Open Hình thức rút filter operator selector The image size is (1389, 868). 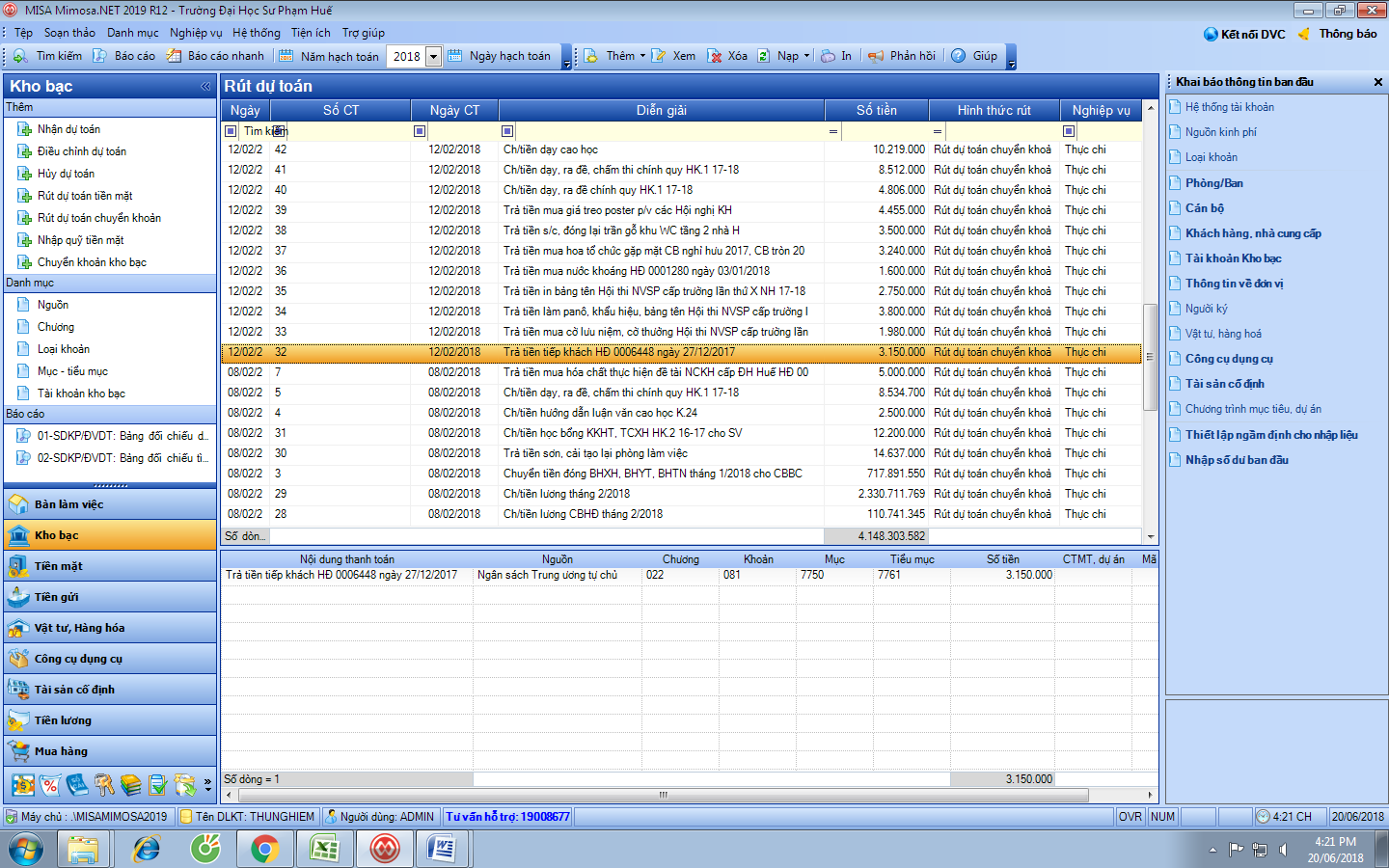pos(938,131)
